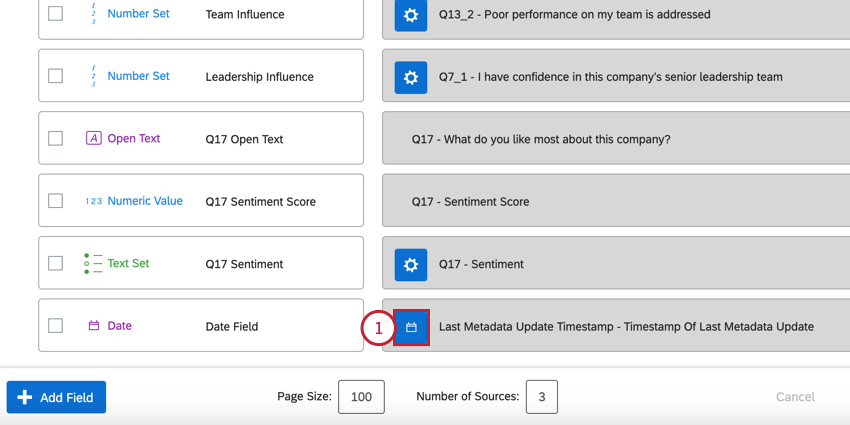Click the Text Set type icon
This screenshot has height=425, width=850.
click(x=94, y=264)
